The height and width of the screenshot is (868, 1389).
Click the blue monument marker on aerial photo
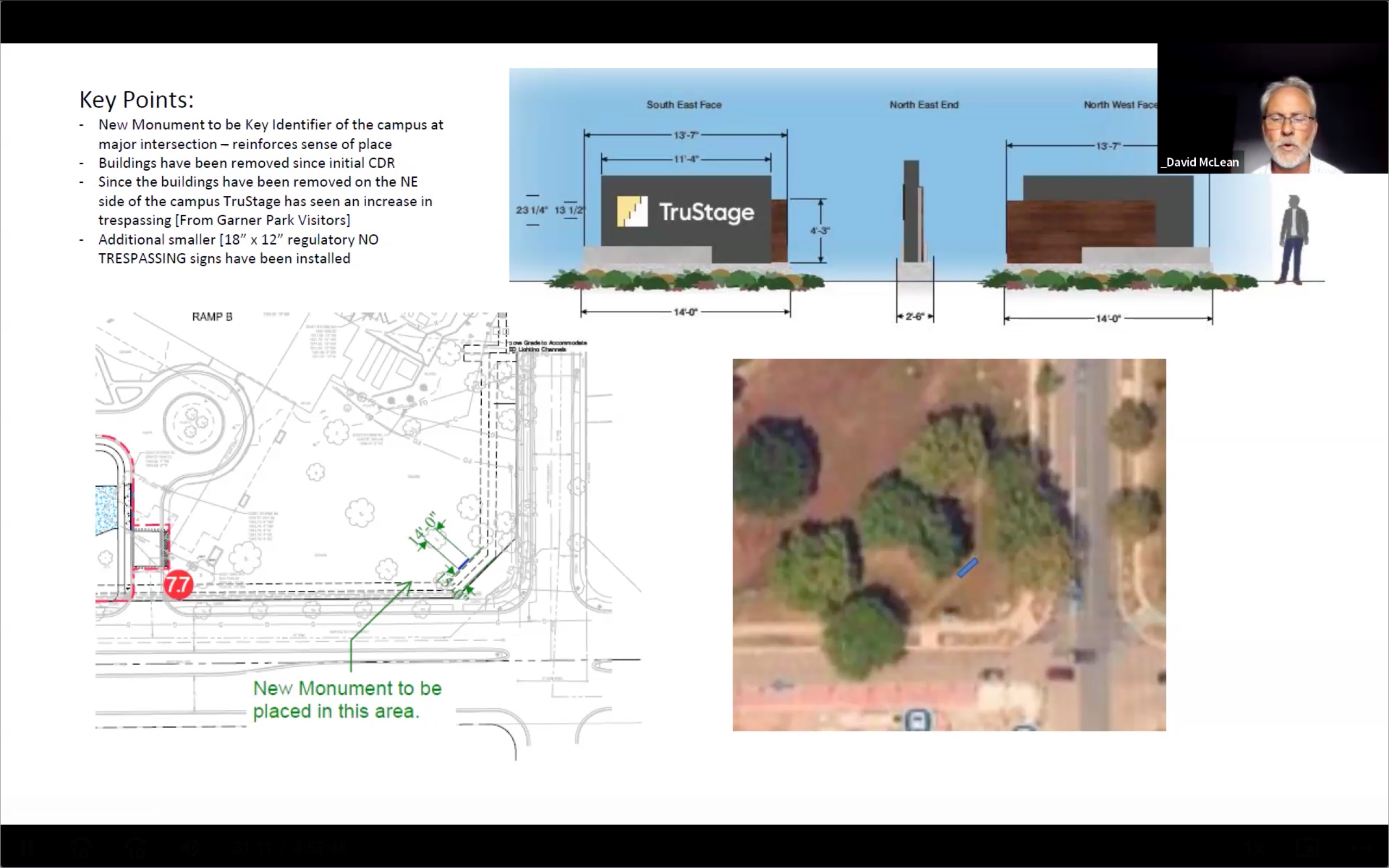[967, 567]
